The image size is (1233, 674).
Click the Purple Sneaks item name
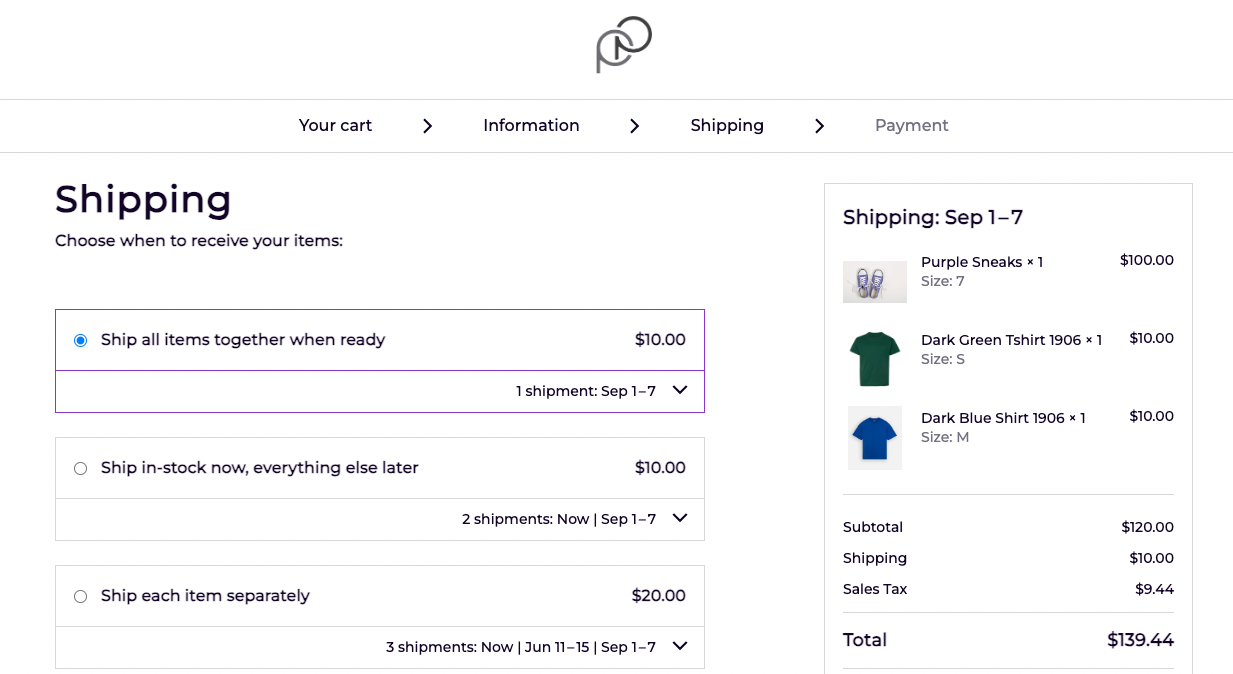[971, 262]
